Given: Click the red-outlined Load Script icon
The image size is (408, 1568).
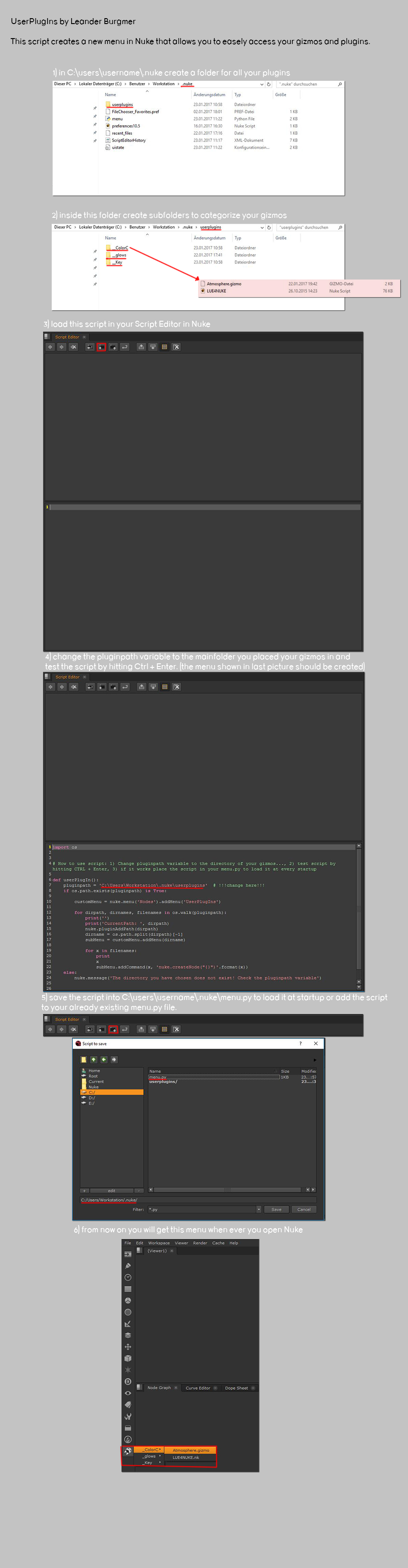Looking at the screenshot, I should (102, 347).
